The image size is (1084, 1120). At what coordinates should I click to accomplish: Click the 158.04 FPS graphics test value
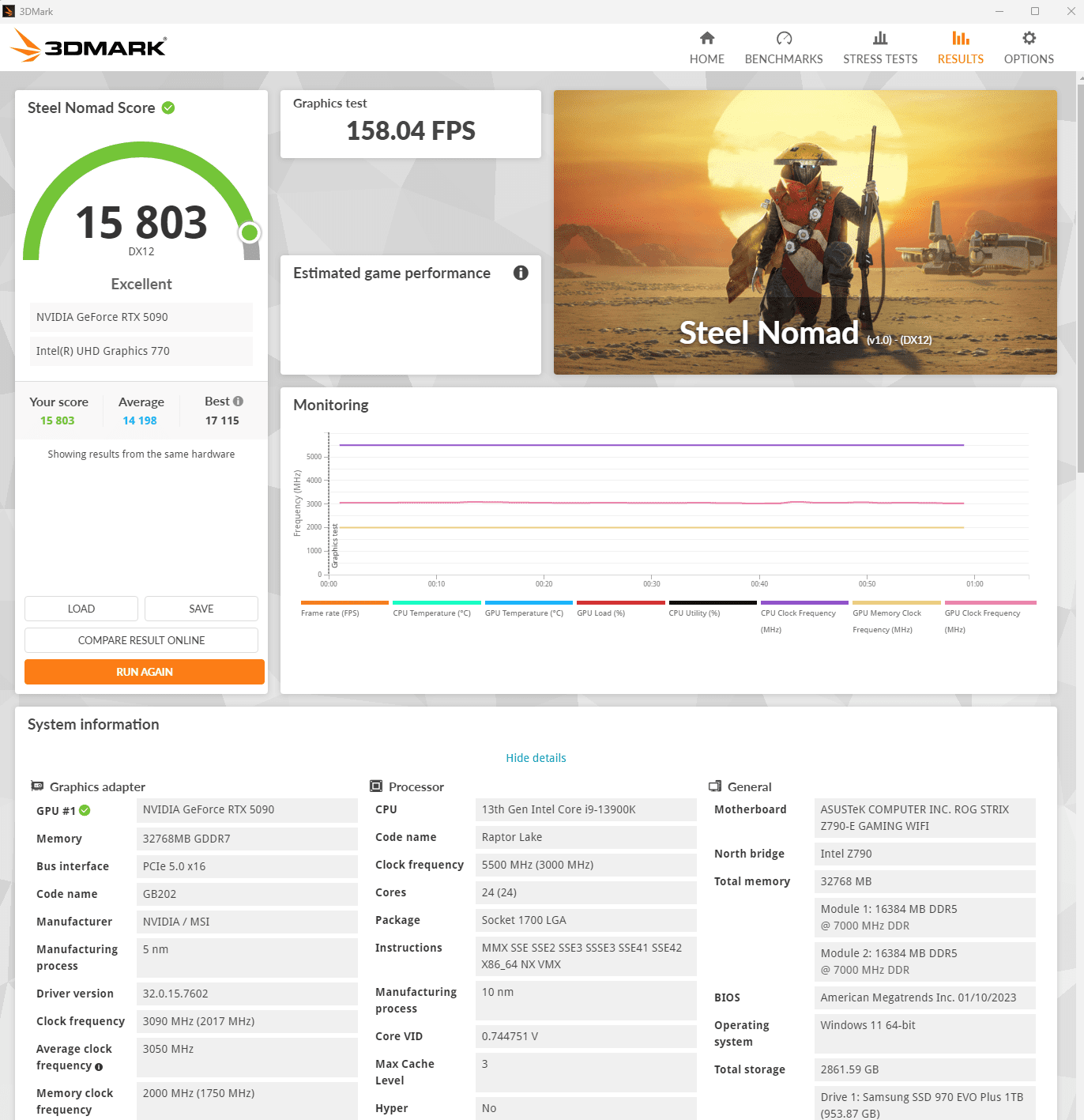click(411, 131)
